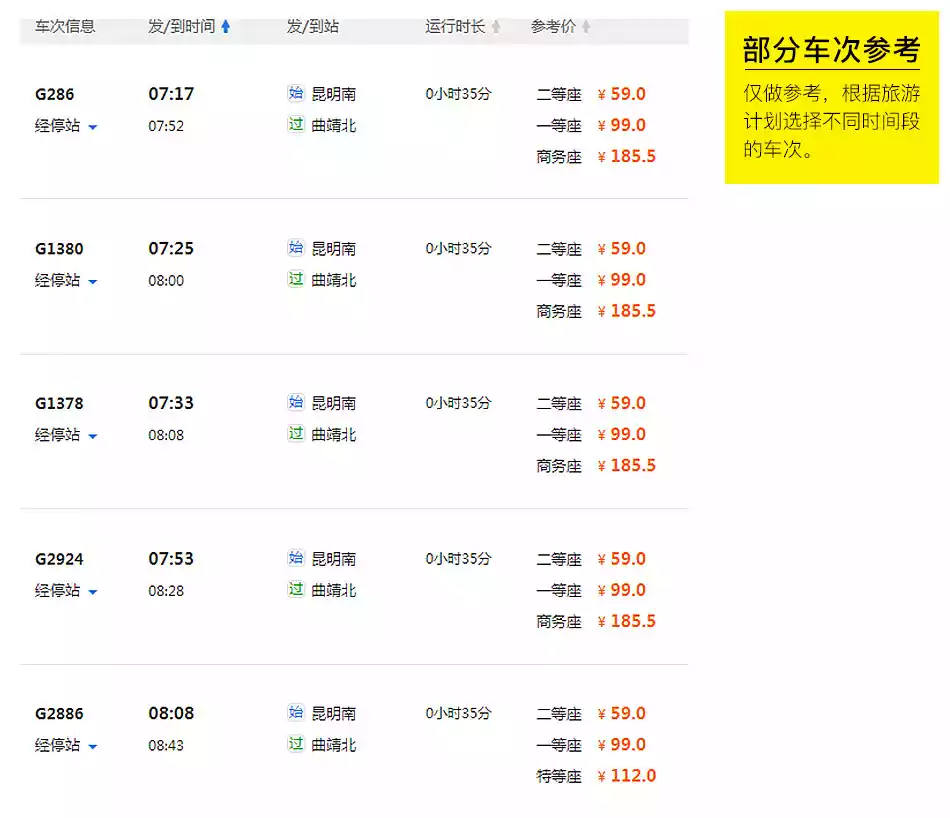Image resolution: width=950 pixels, height=818 pixels.
Task: Expand 经停站 stops for train G1378
Action: [92, 436]
